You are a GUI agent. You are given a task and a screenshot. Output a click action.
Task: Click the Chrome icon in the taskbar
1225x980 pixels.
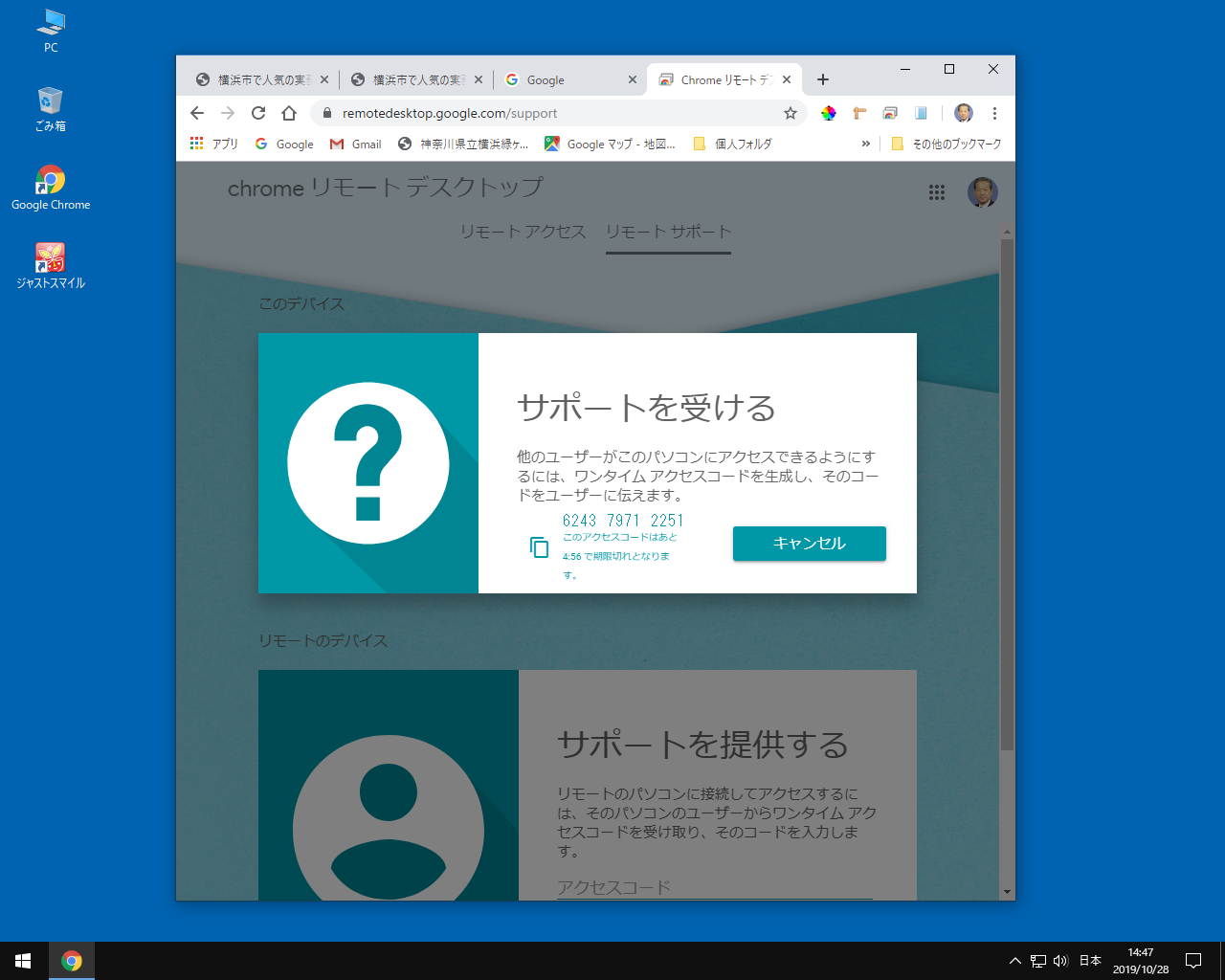click(72, 961)
